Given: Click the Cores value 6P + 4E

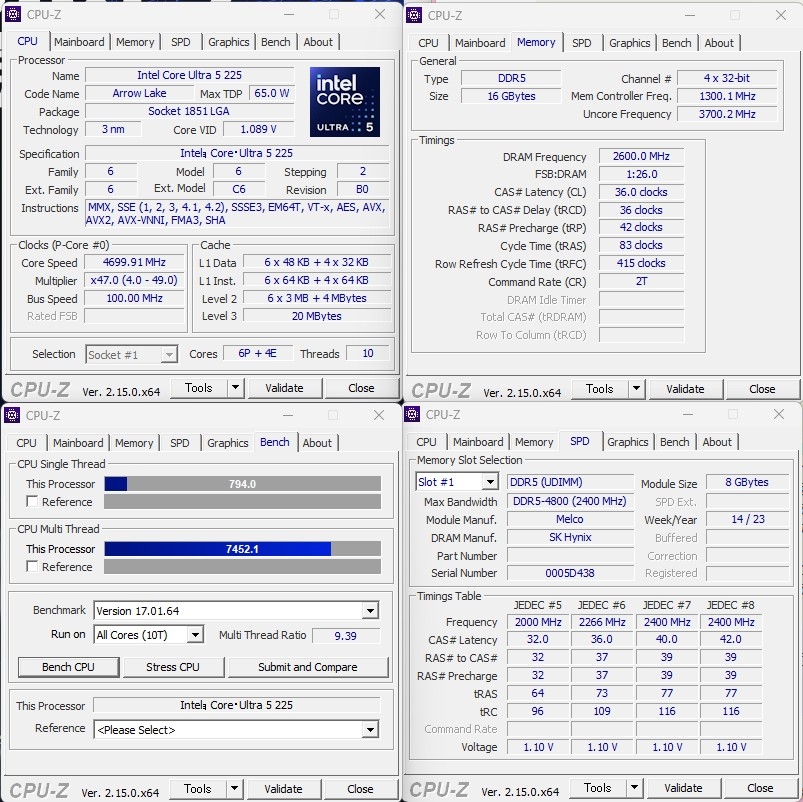Looking at the screenshot, I should pyautogui.click(x=258, y=353).
